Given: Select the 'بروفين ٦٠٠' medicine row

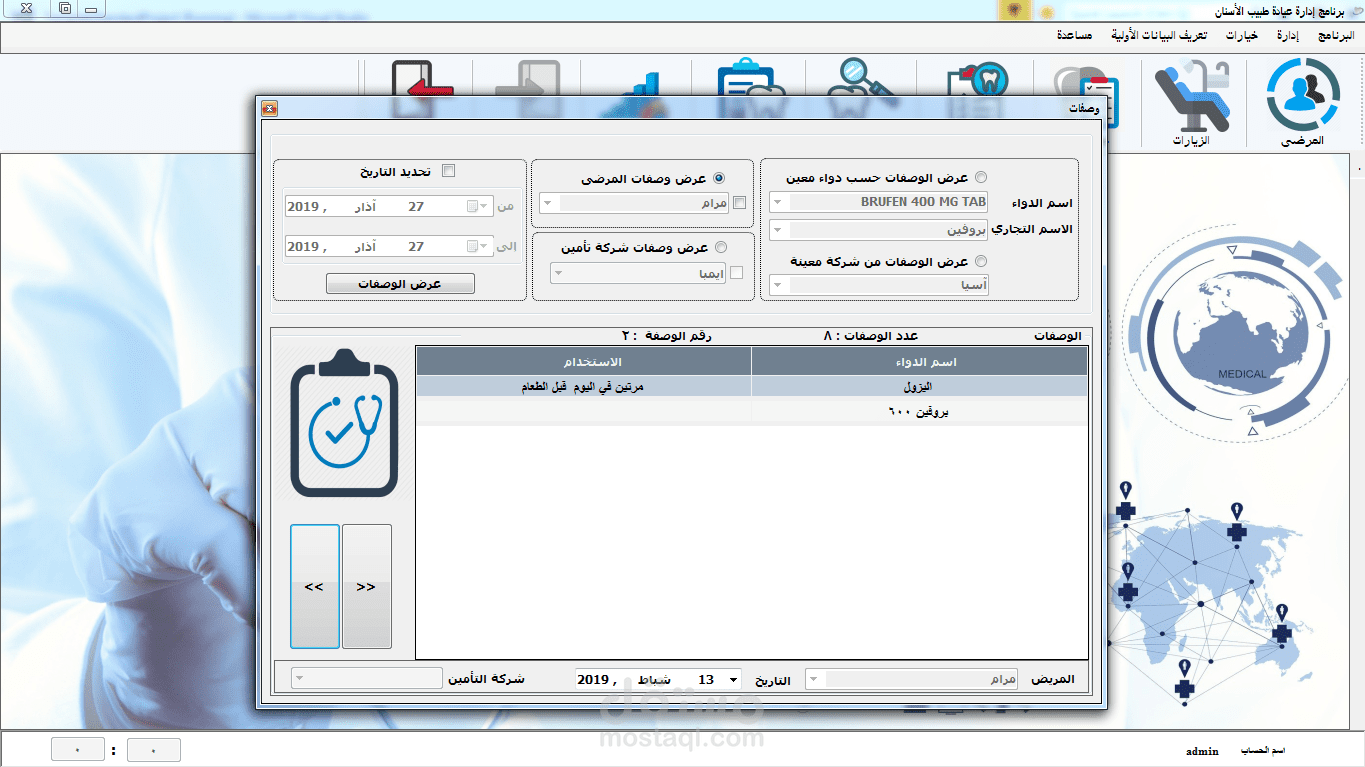Looking at the screenshot, I should pos(752,412).
